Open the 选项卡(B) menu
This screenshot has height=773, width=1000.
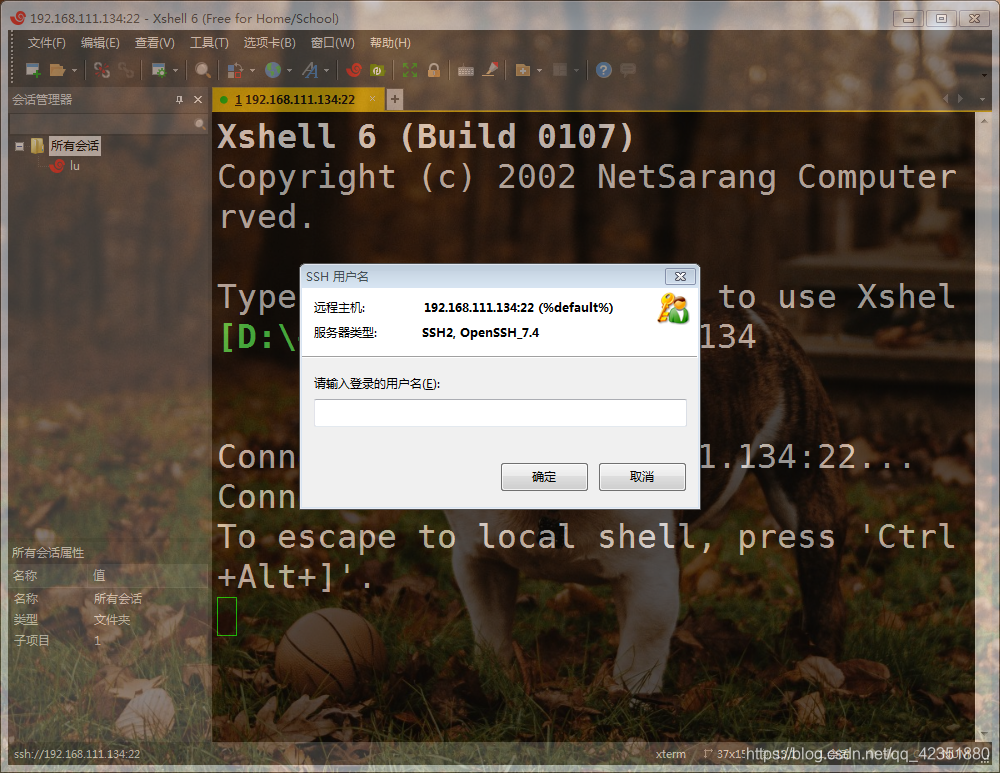[x=270, y=43]
